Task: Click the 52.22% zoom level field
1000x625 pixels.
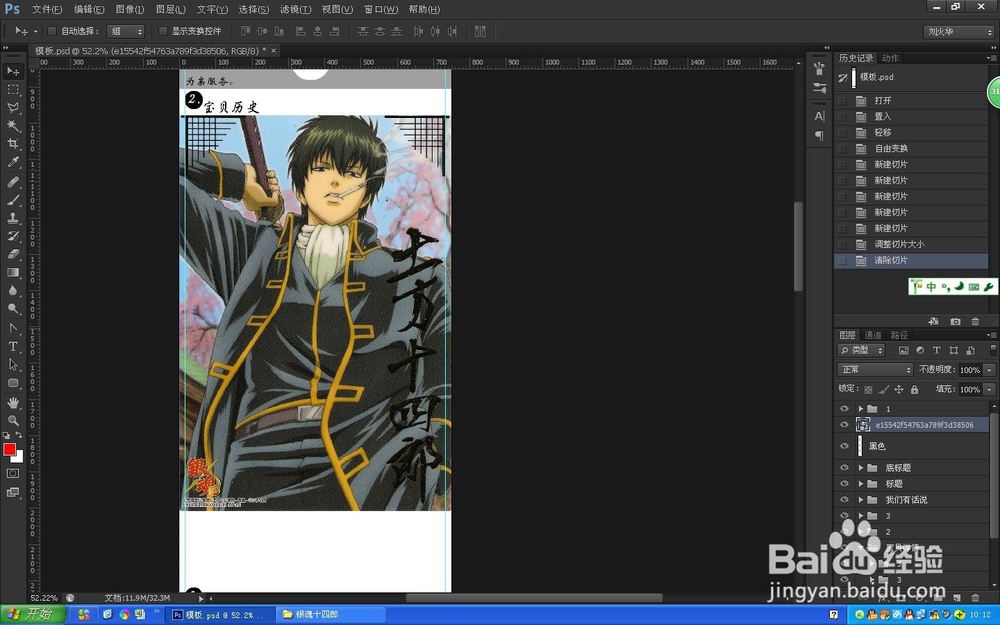Action: pos(44,598)
